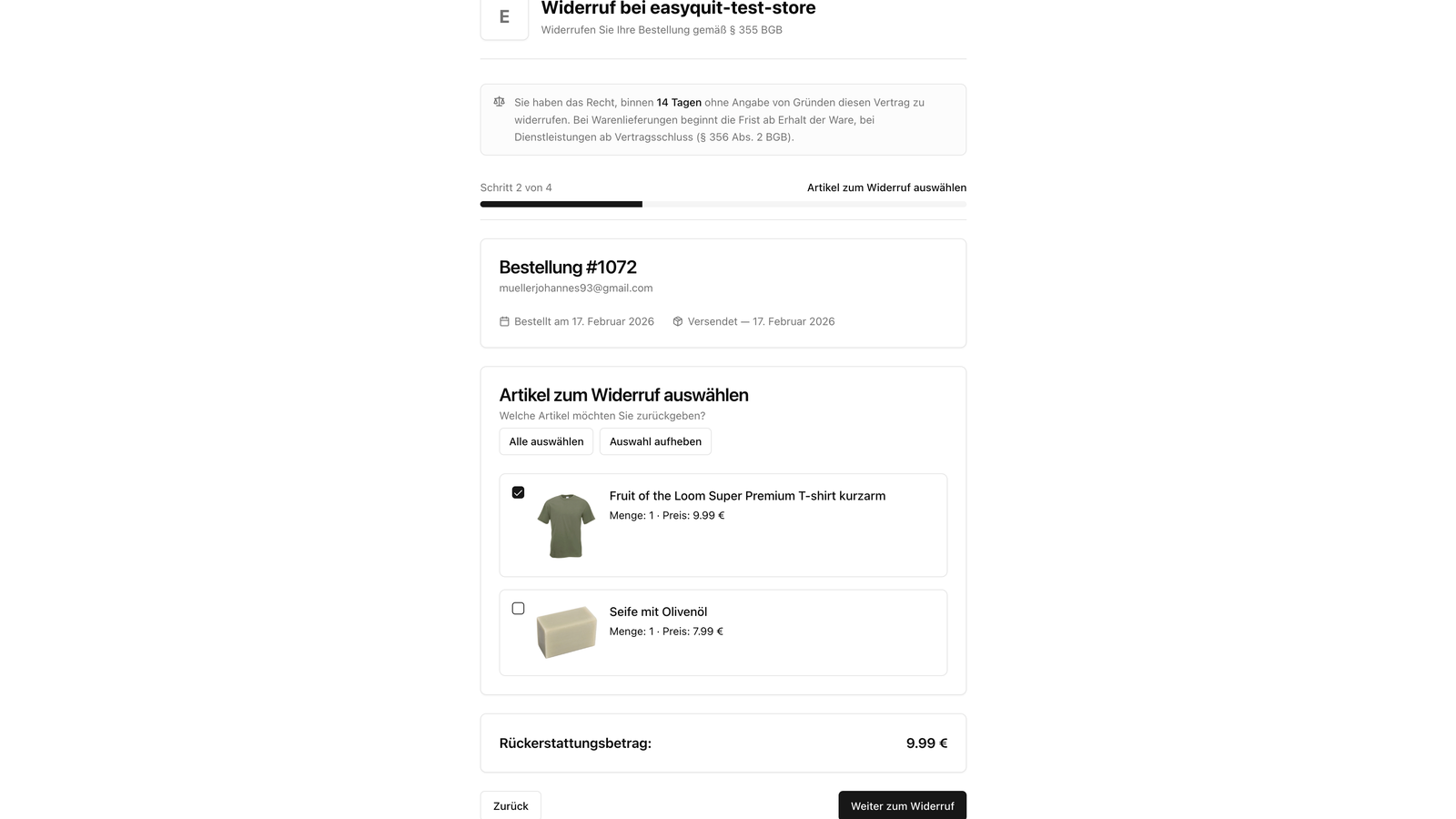Click the olive soap product image
Image resolution: width=1456 pixels, height=819 pixels.
(566, 632)
